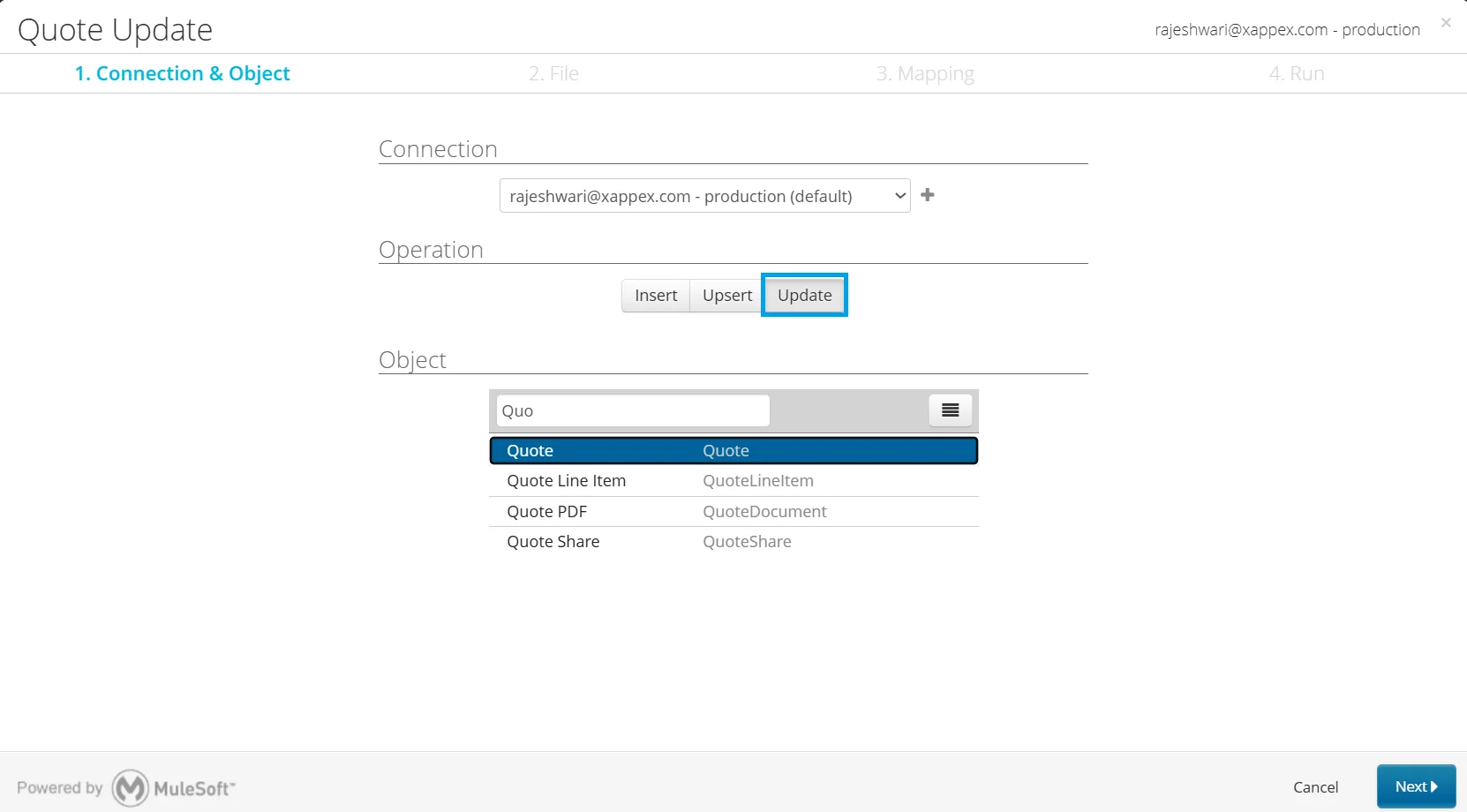Image resolution: width=1467 pixels, height=812 pixels.
Task: Open the object list menu icon
Action: (951, 410)
